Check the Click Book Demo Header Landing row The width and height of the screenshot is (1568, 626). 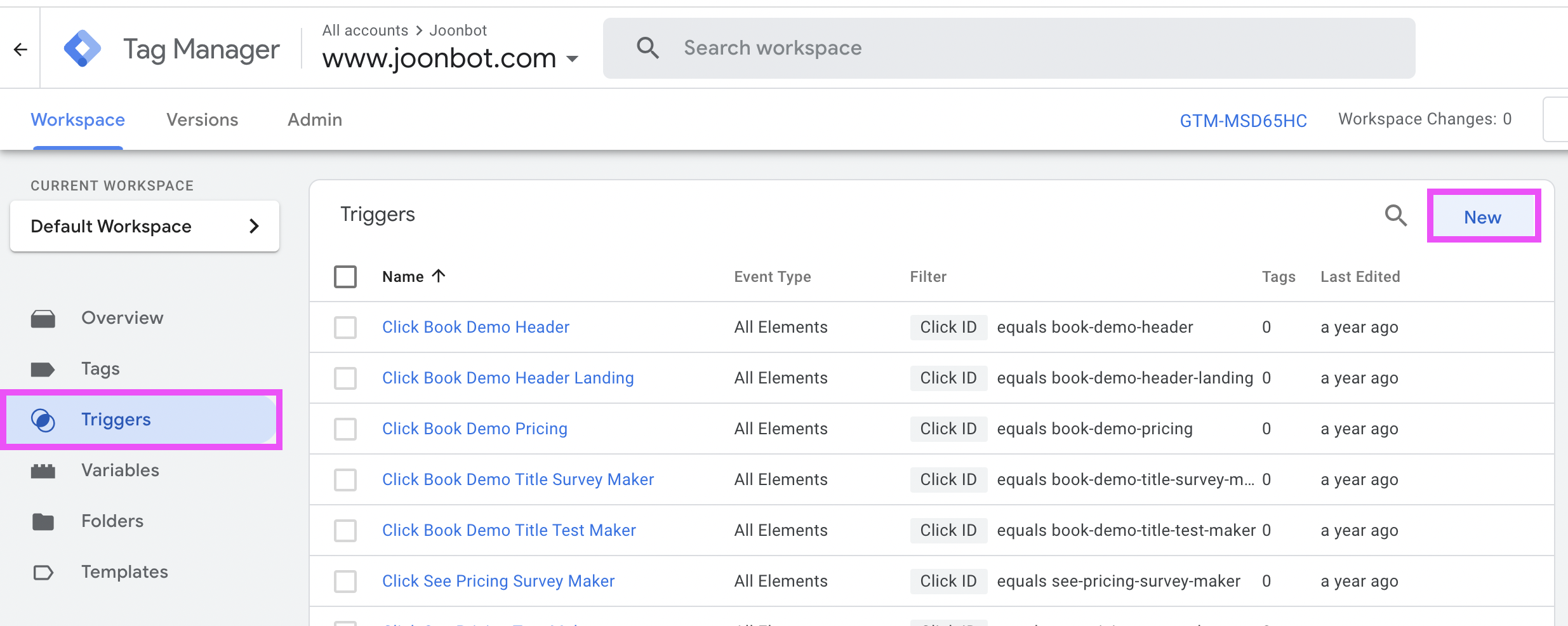click(345, 378)
